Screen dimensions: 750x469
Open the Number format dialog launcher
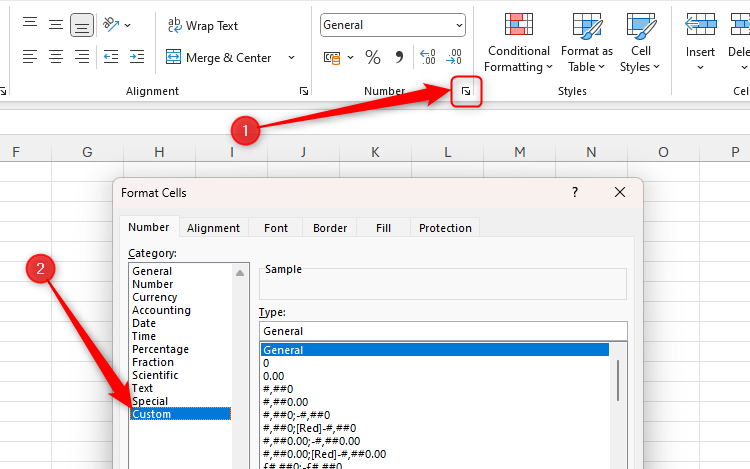point(466,91)
